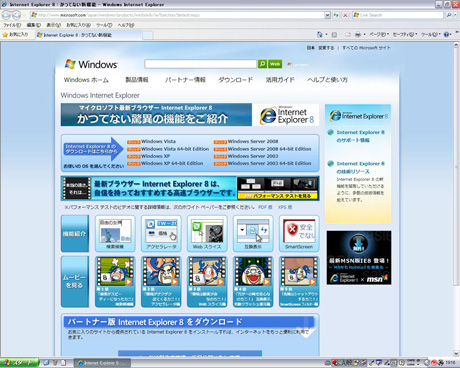
Task: Click the Web スライス feature thumbnail
Action: click(207, 233)
